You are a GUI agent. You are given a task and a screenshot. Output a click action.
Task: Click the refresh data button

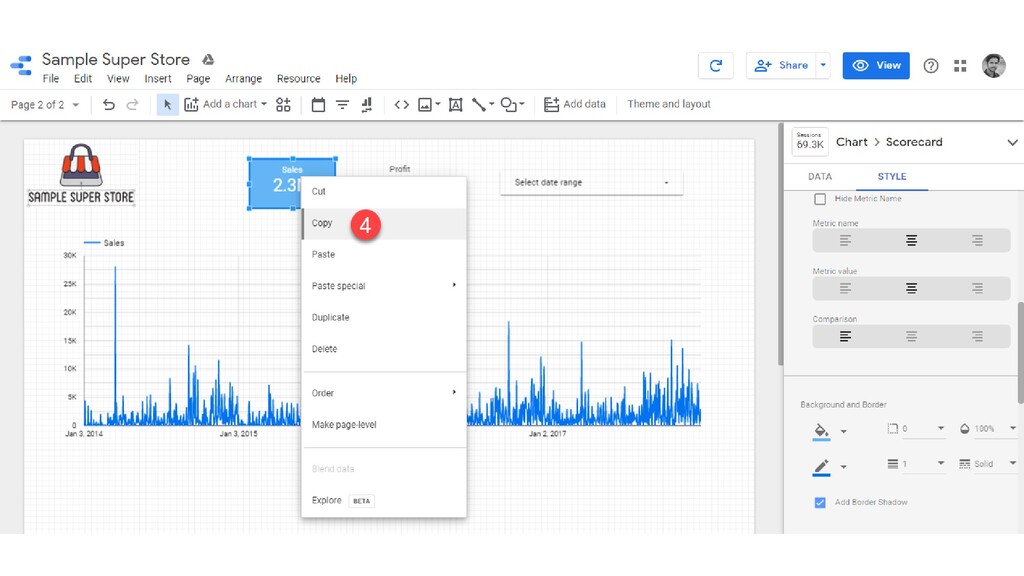[x=715, y=66]
